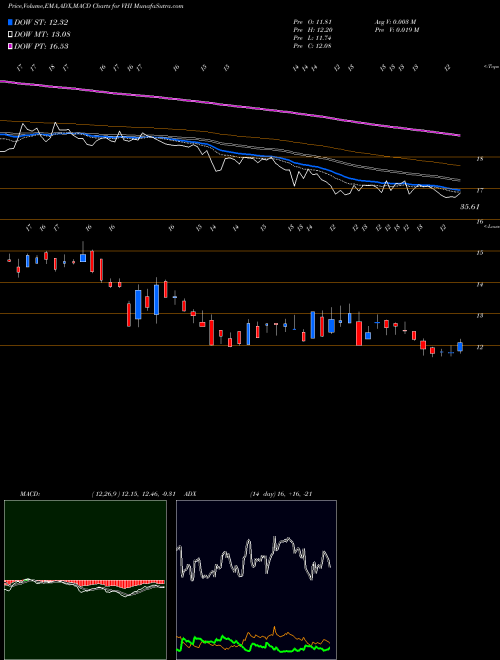Click the white DOW MT legend swatch
The height and width of the screenshot is (660, 500).
coord(10,35)
